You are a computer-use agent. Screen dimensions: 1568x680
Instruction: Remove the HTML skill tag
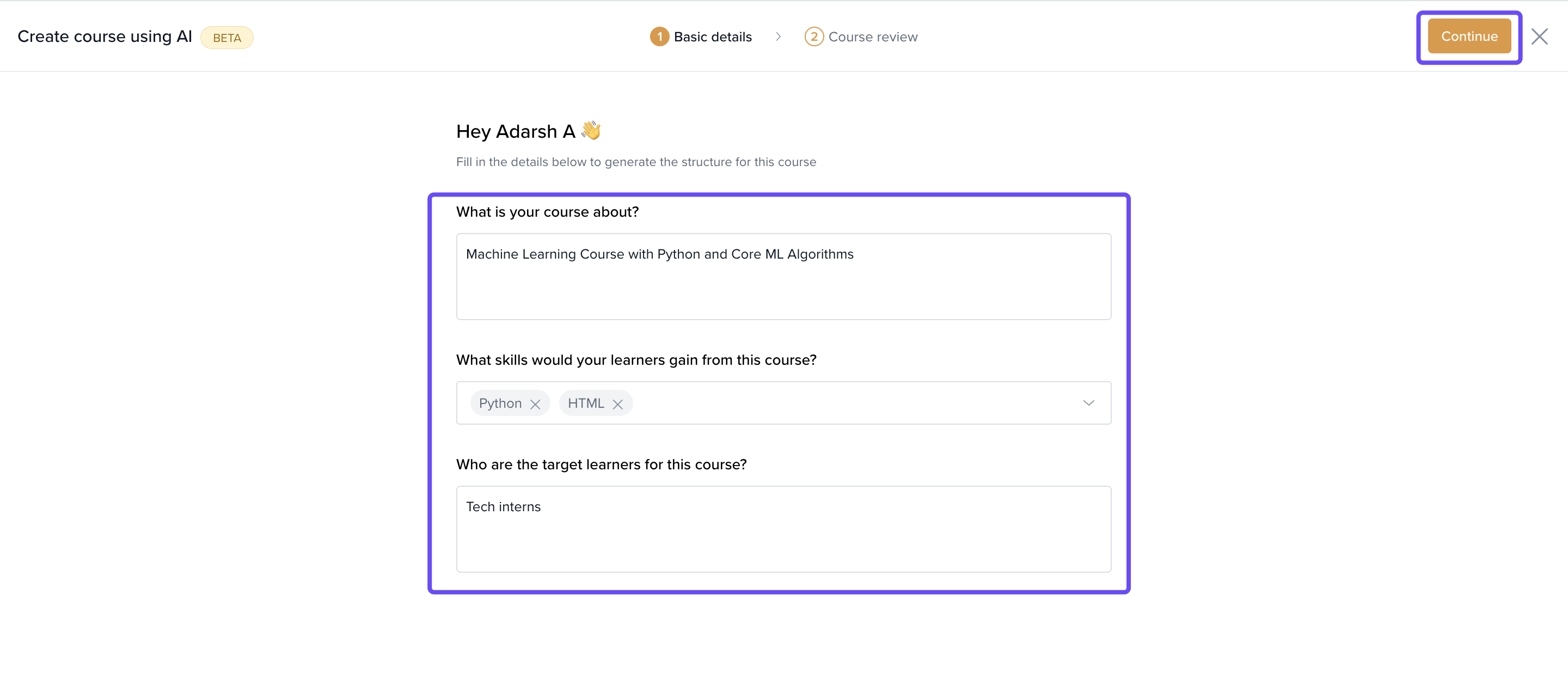coord(617,404)
